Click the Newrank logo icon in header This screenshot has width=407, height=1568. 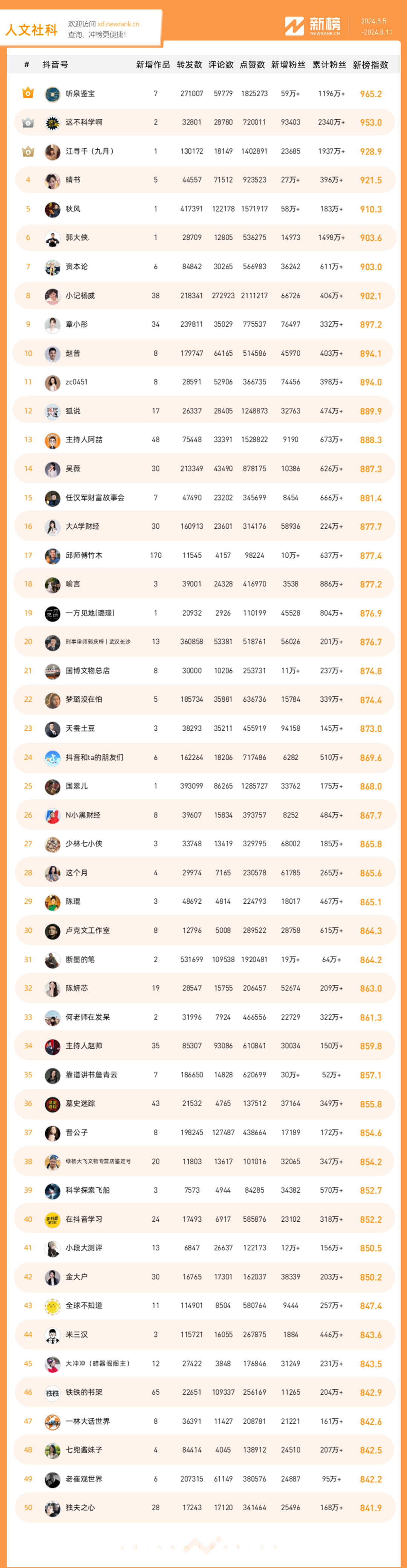(x=294, y=26)
